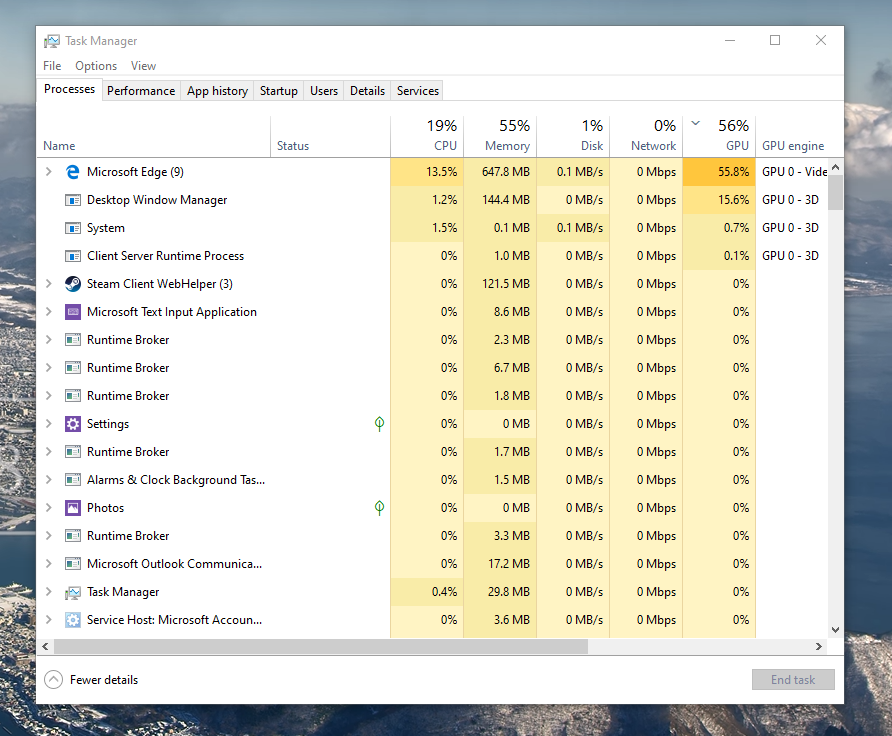Click the vertical scrollbar up arrow

(836, 167)
